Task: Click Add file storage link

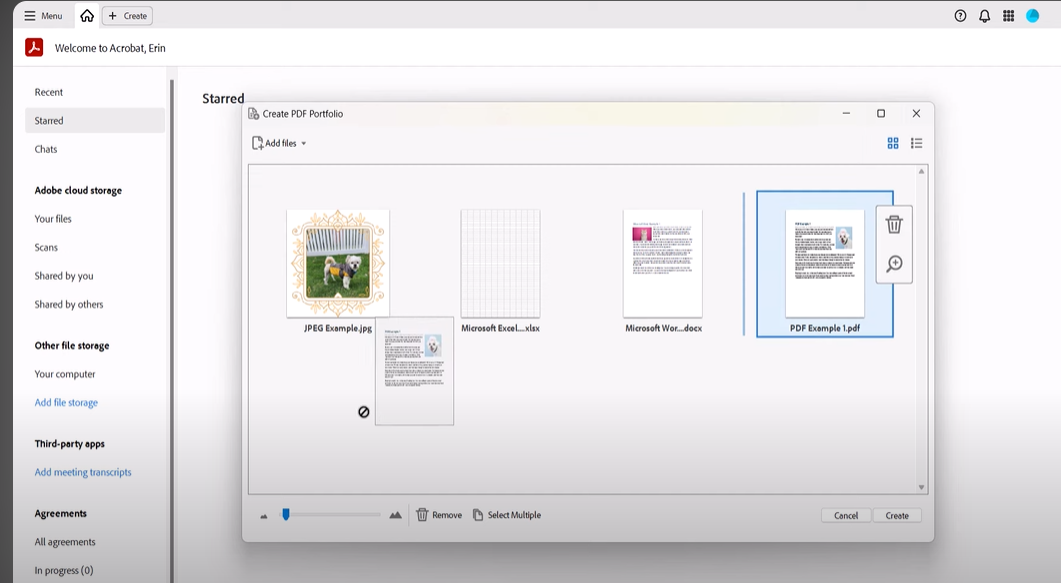Action: tap(66, 402)
